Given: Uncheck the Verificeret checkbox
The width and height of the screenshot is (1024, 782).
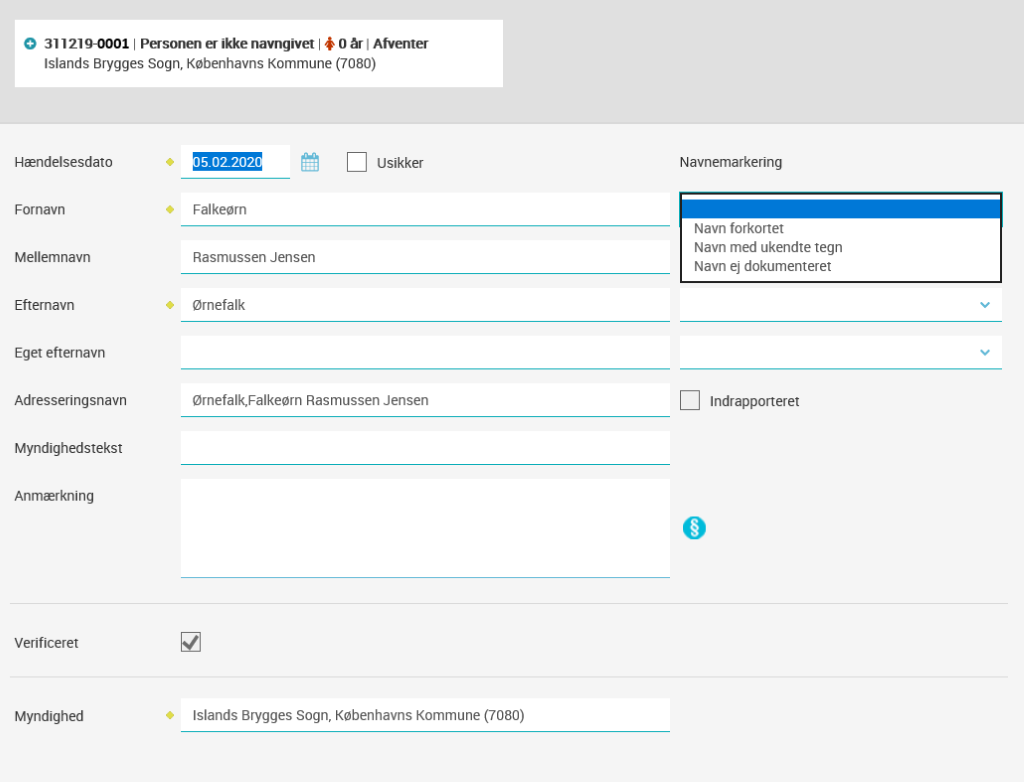Looking at the screenshot, I should [191, 642].
